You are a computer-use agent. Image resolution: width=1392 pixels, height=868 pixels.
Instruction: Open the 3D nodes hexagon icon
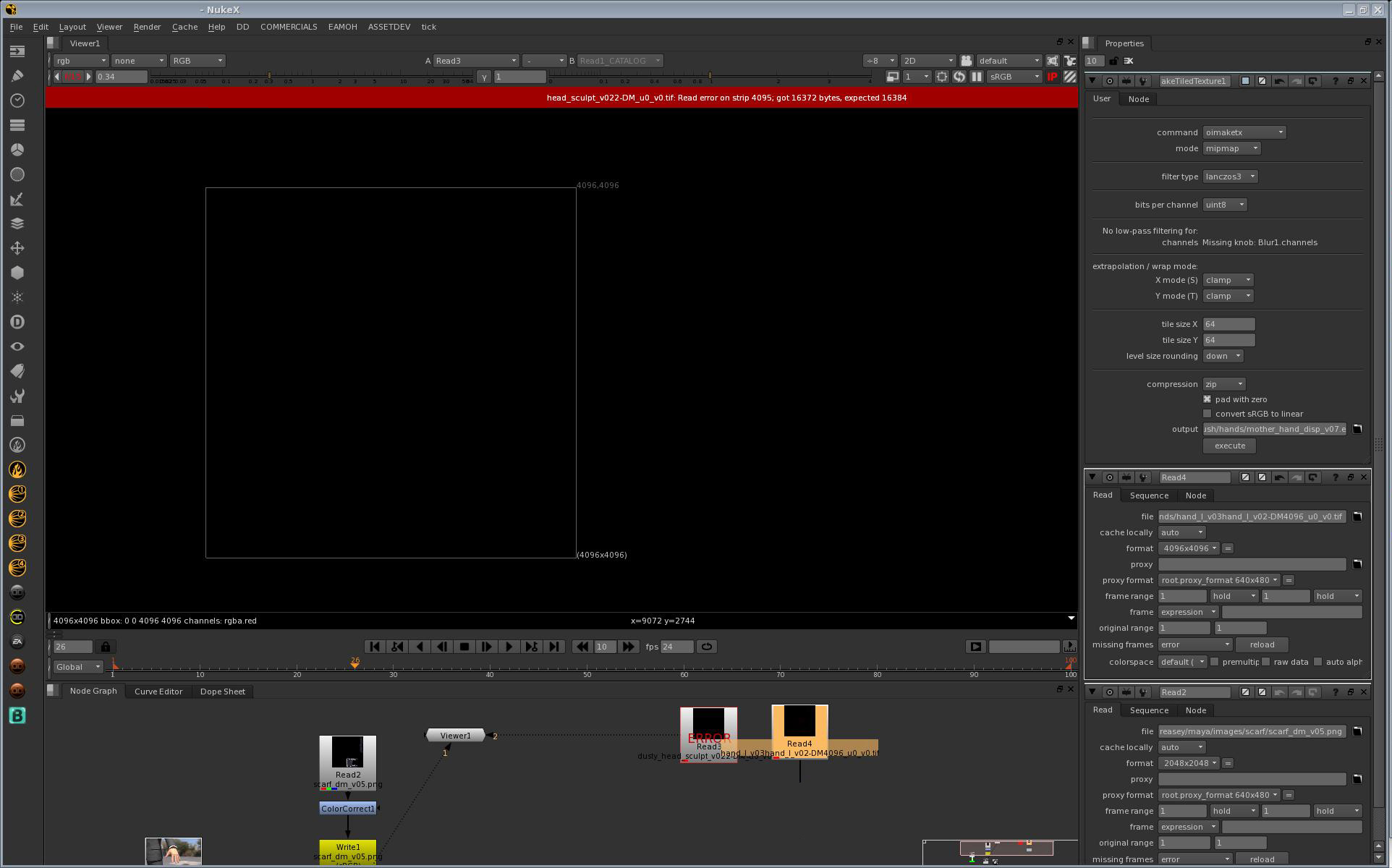(x=17, y=273)
